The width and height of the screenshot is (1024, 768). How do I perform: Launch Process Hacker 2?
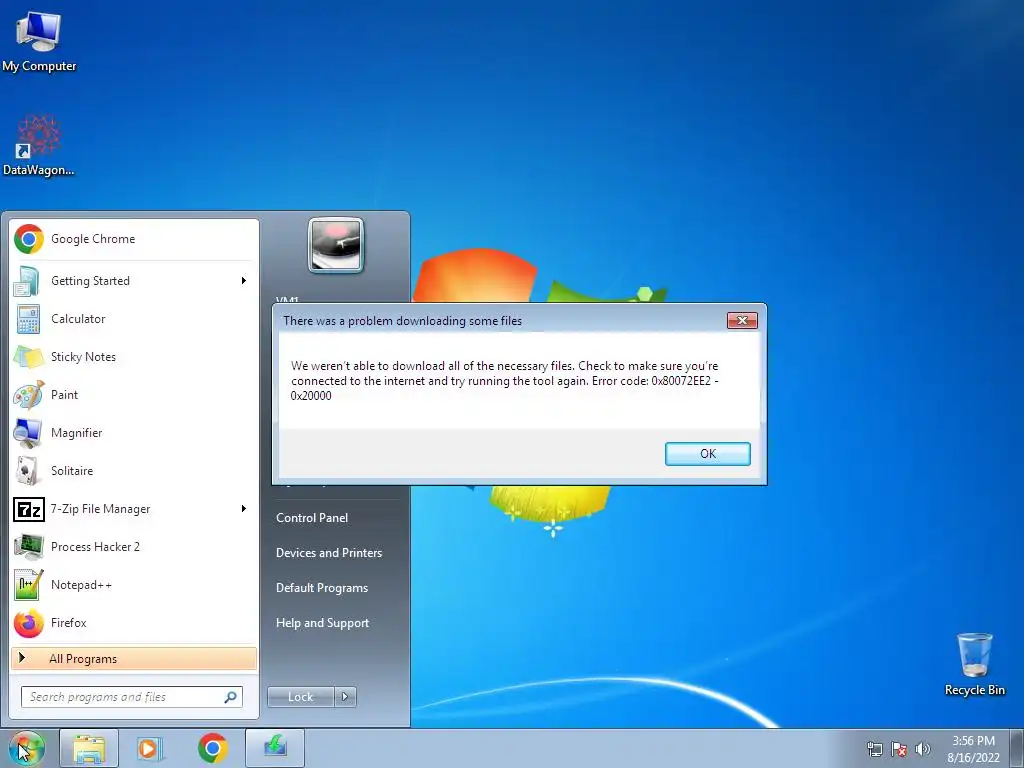click(x=134, y=547)
